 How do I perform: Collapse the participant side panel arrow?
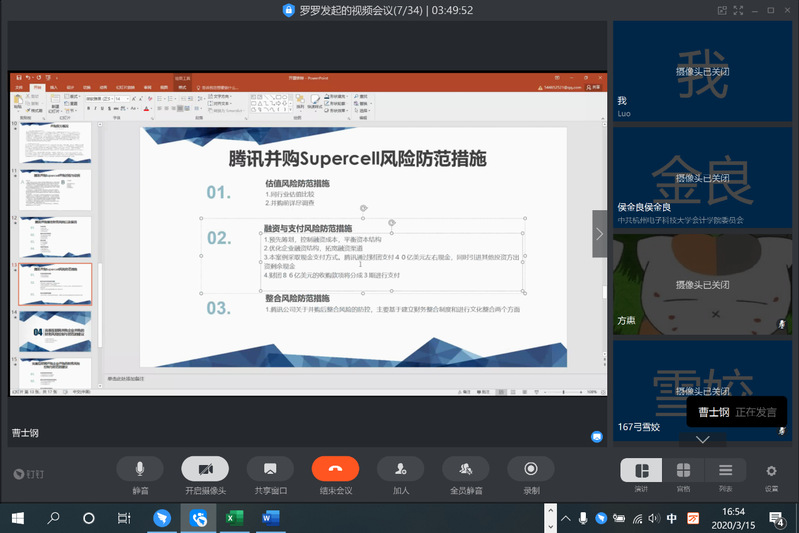[599, 233]
